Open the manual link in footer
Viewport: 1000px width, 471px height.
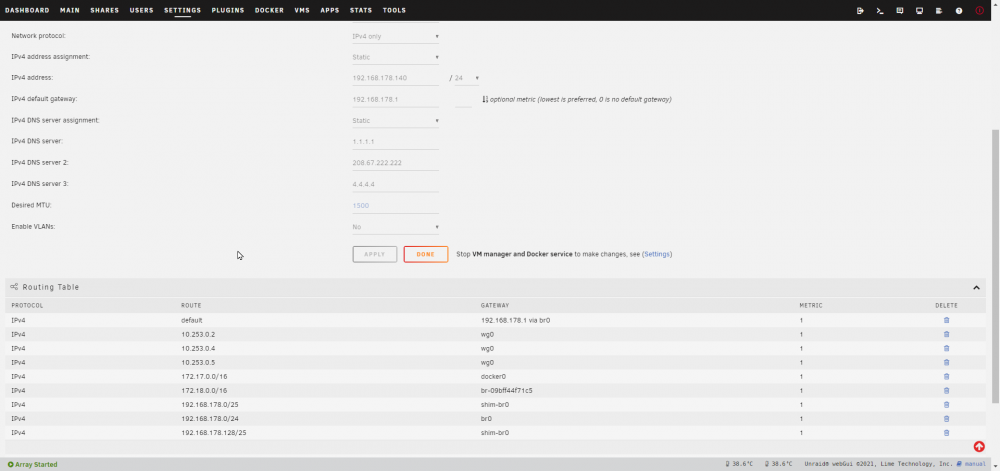tap(971, 464)
